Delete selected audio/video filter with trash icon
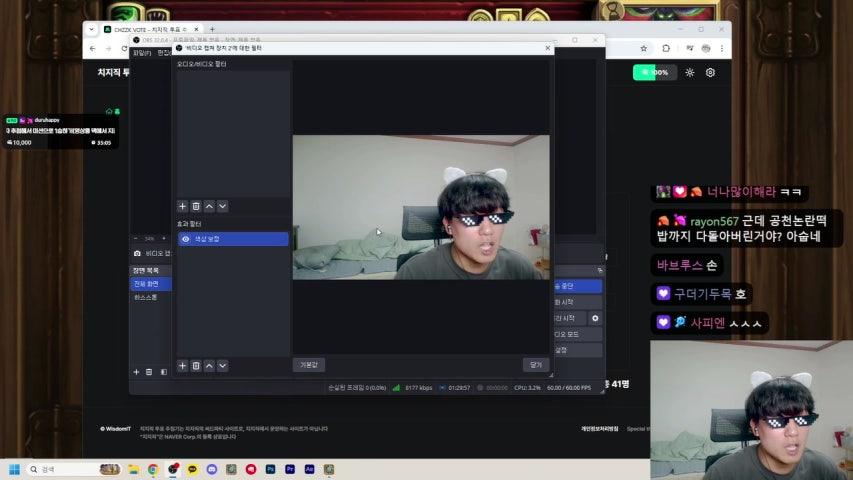This screenshot has height=480, width=853. pos(196,206)
